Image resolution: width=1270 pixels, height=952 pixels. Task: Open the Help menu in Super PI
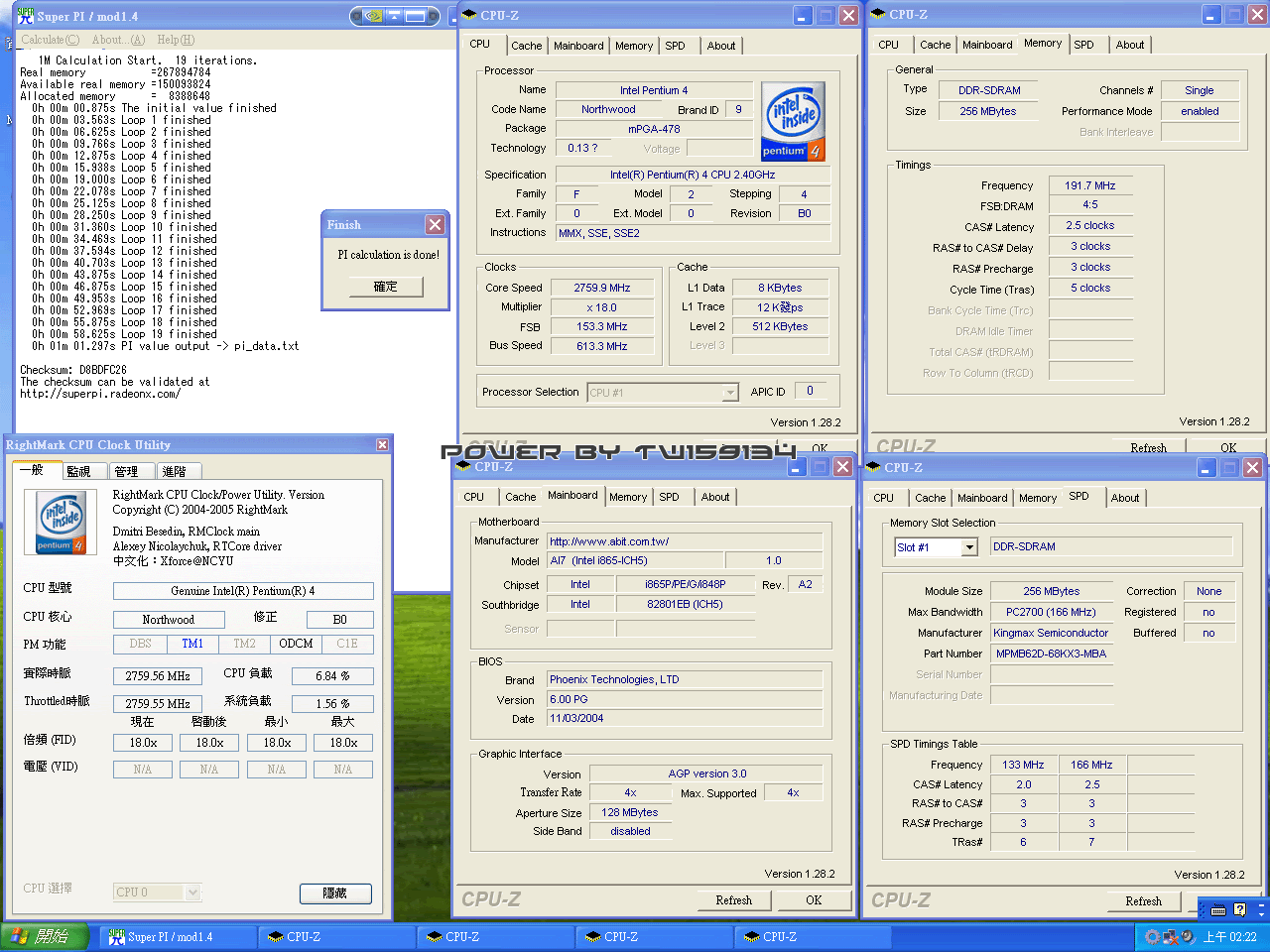tap(176, 40)
